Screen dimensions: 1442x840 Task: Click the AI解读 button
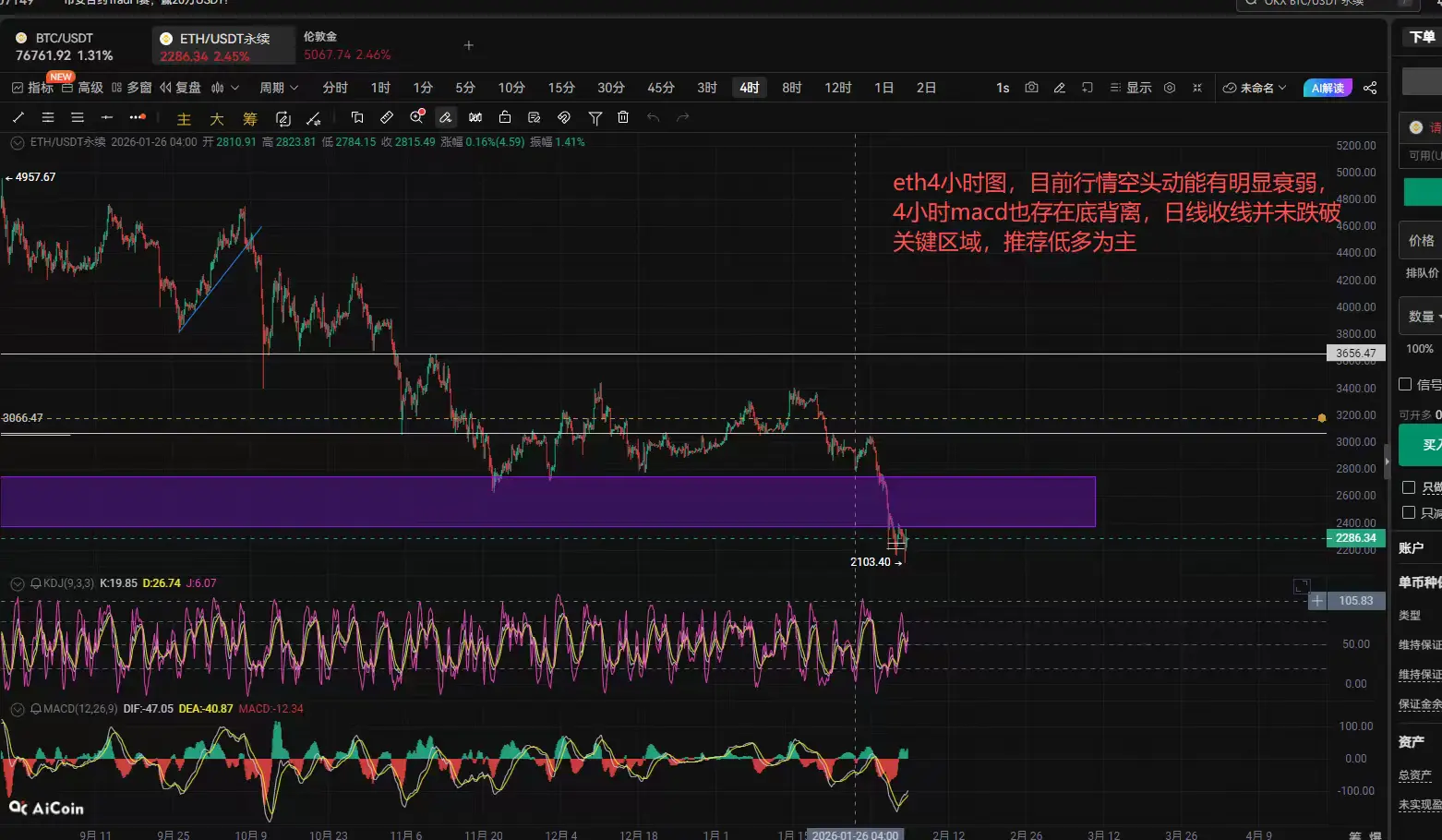[x=1328, y=88]
